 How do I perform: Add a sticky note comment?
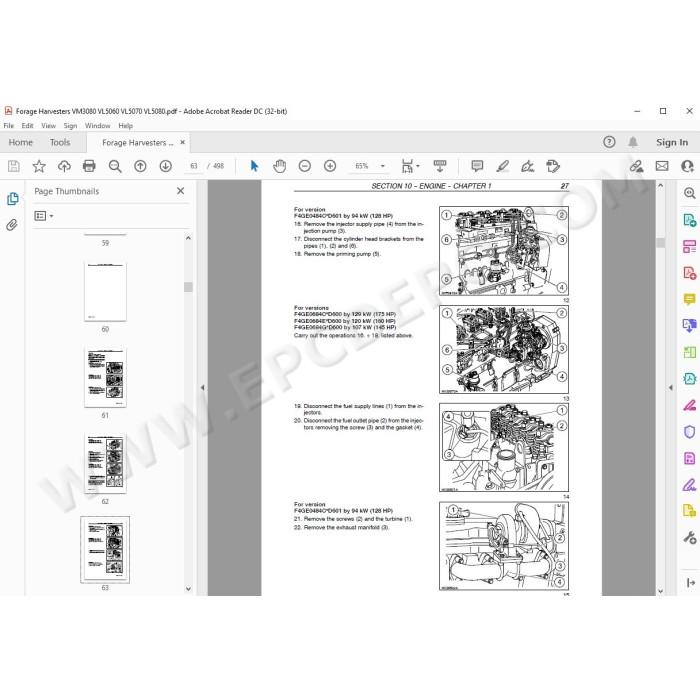(x=477, y=166)
